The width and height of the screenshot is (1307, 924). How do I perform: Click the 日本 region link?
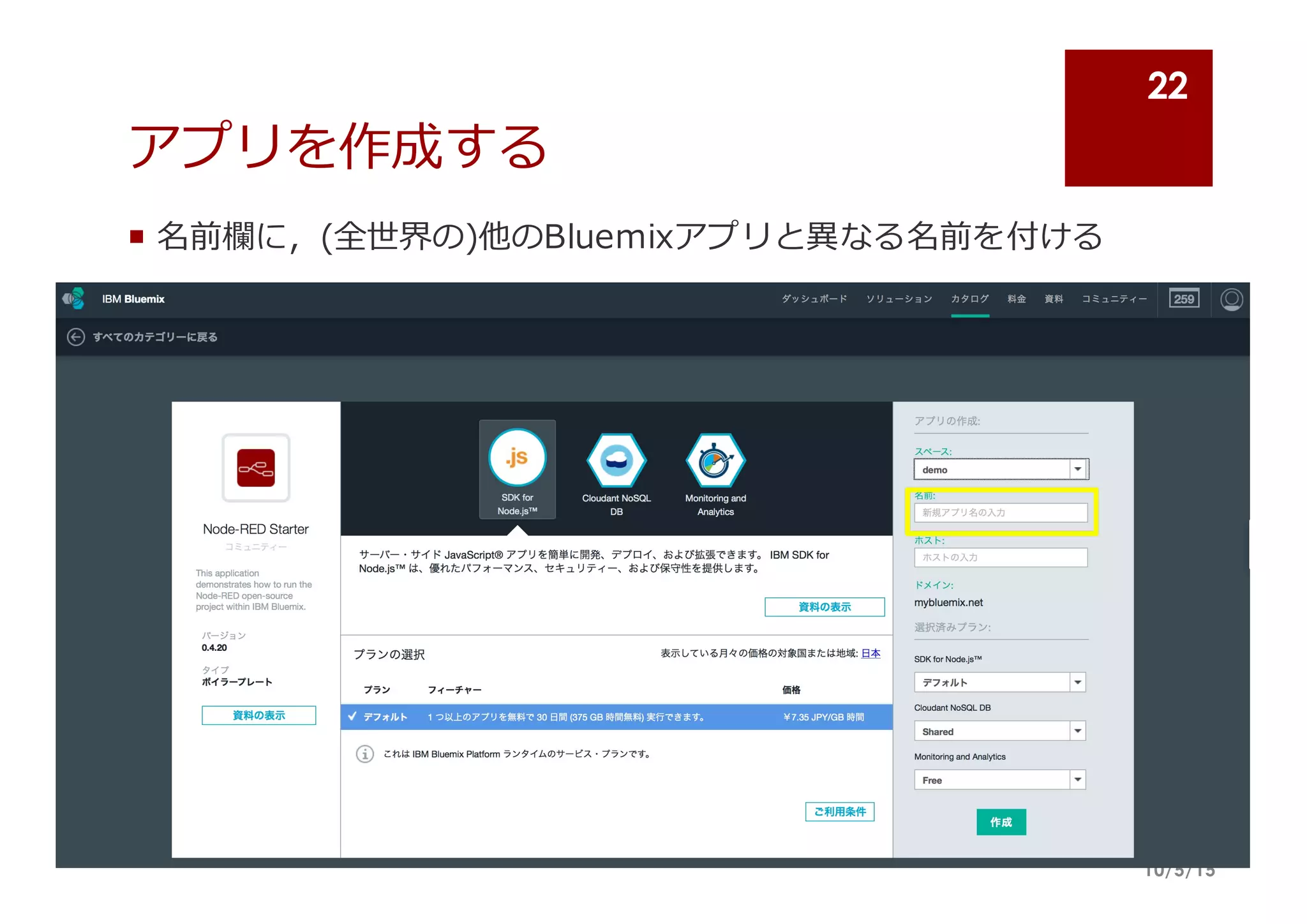[x=871, y=653]
